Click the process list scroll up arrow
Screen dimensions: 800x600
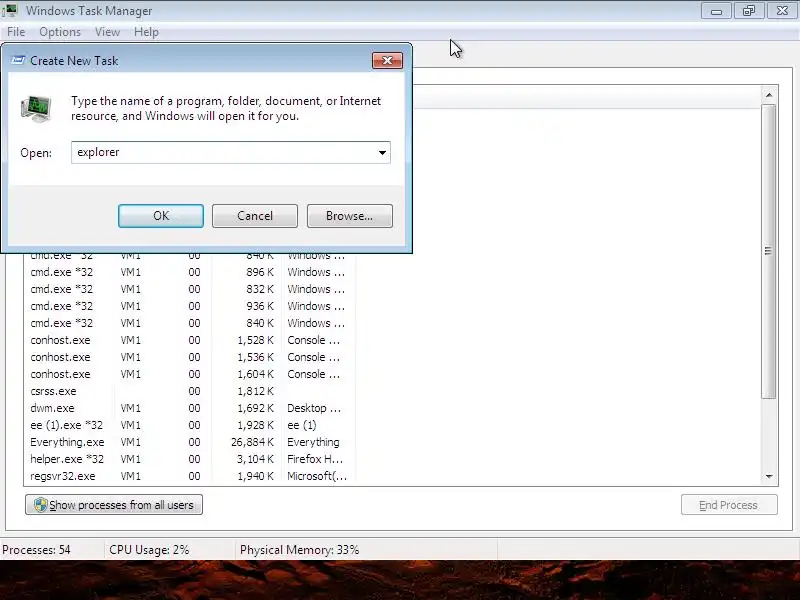tap(769, 95)
